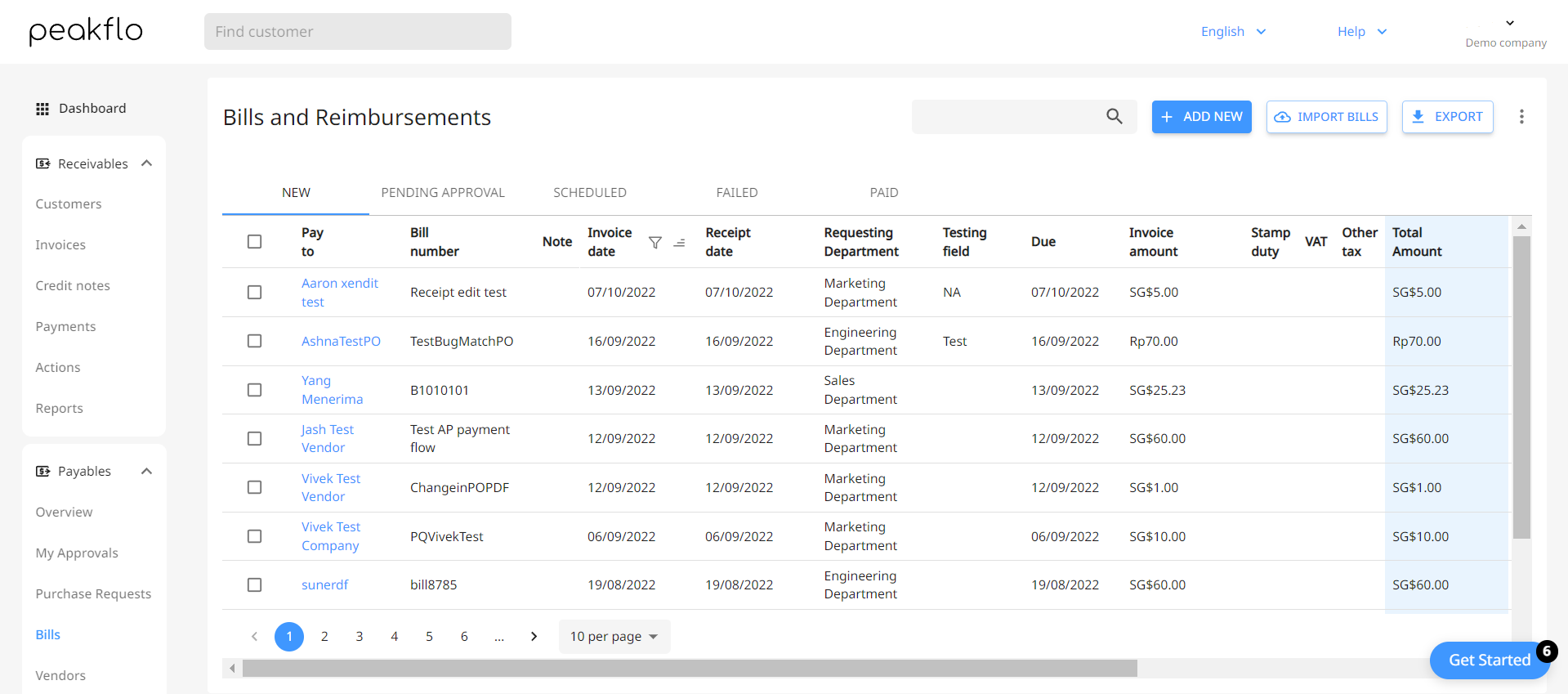Open Customers in the sidebar

tap(69, 204)
